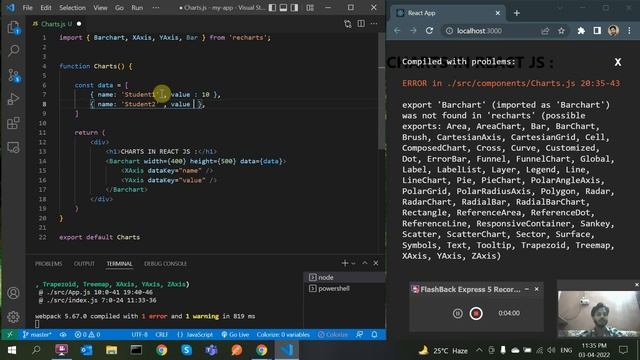This screenshot has height=360, width=640.
Task: Expand the overflow menu ellipsis in menu bar
Action: pos(156,8)
